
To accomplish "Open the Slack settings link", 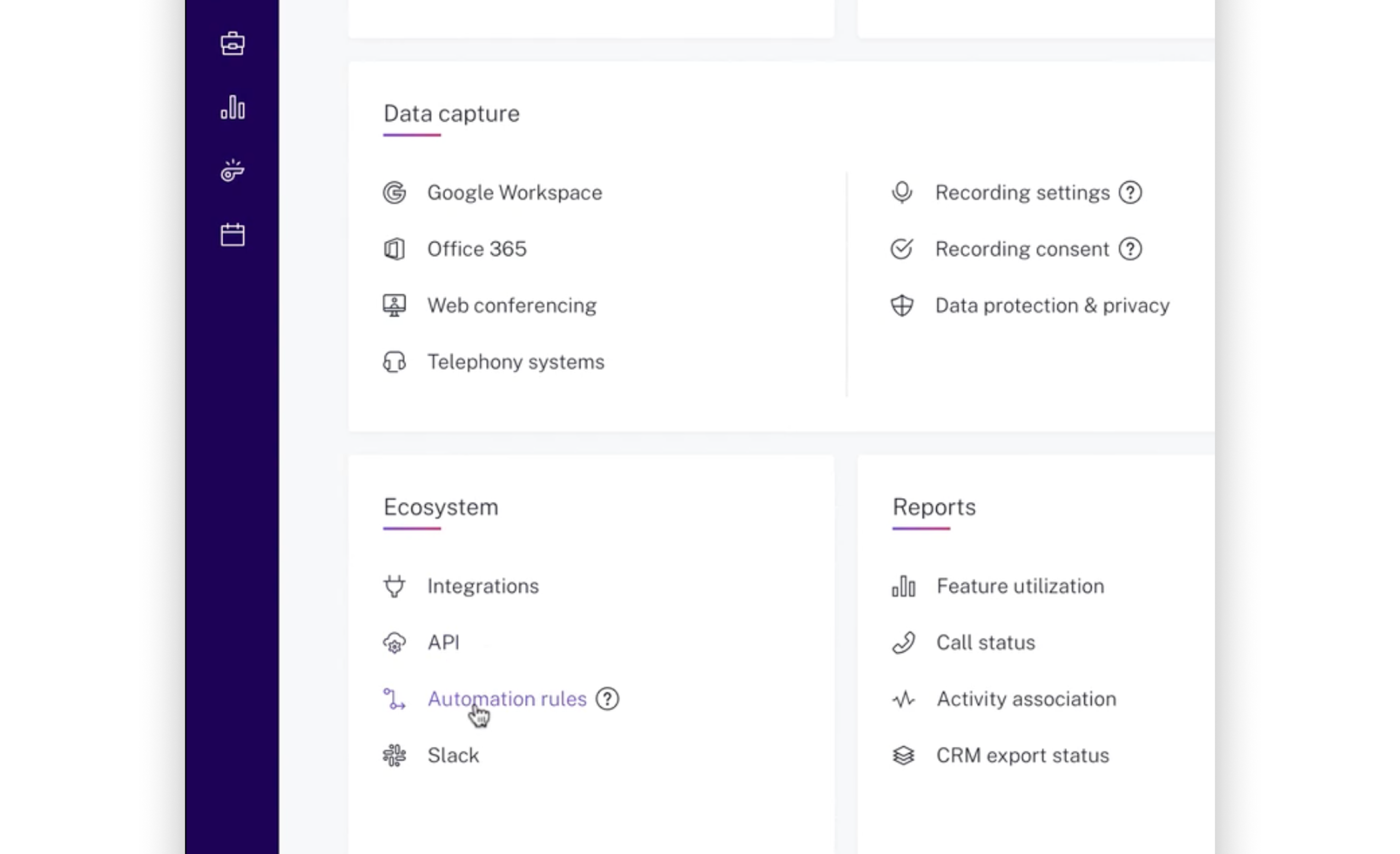I will 453,755.
